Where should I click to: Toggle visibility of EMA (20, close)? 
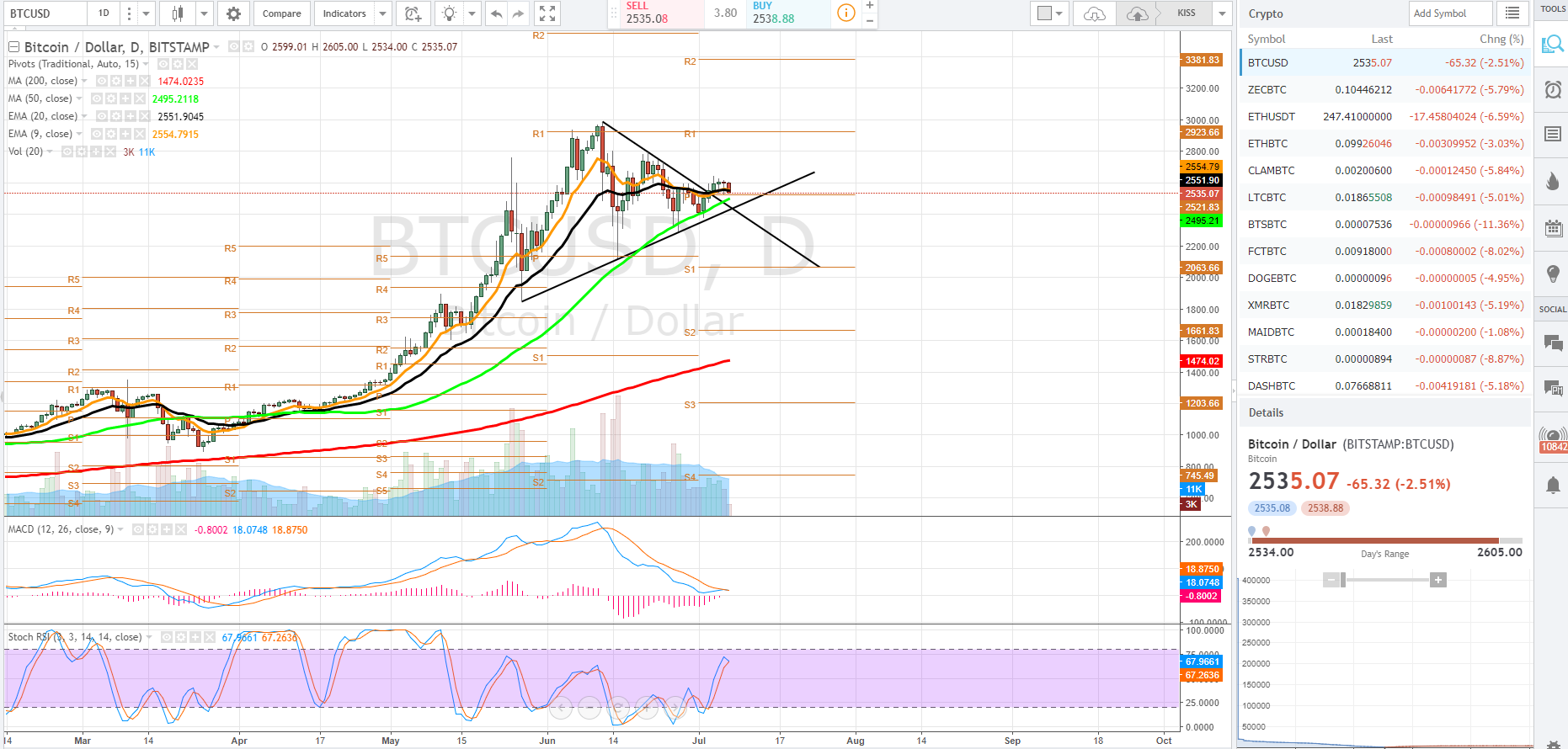point(101,116)
